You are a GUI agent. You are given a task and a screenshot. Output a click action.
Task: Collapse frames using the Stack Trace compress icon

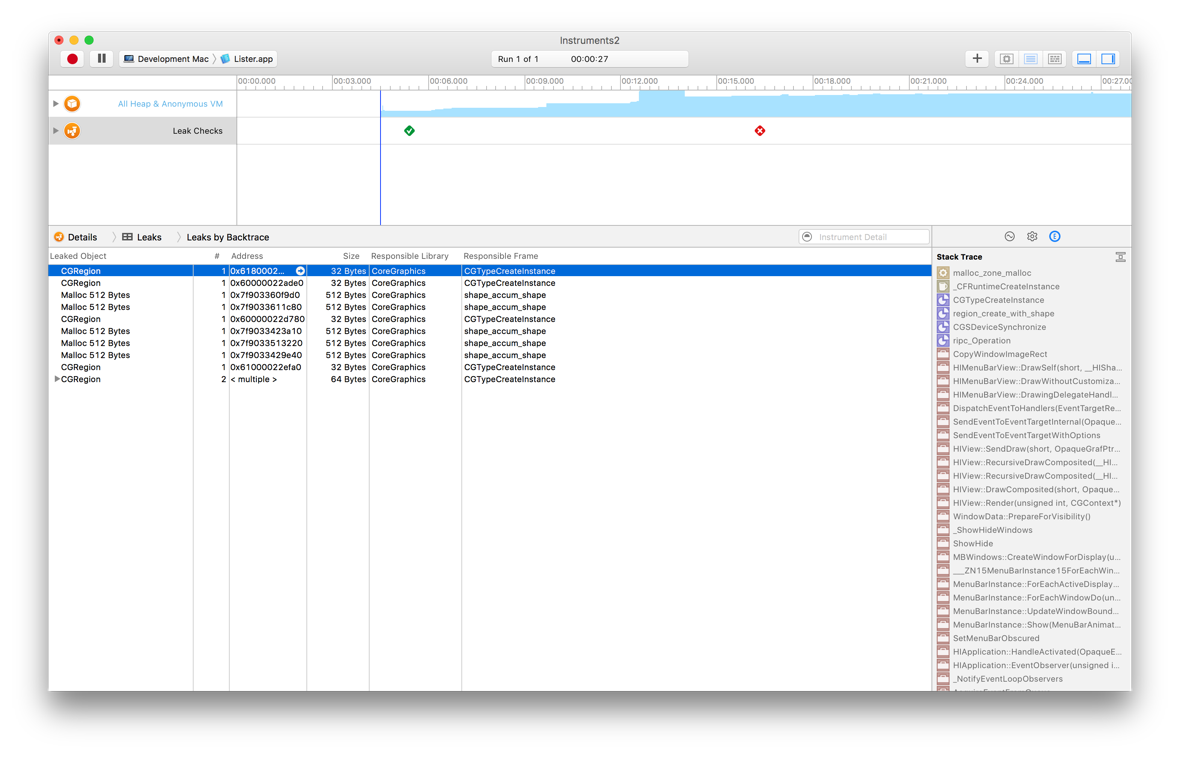pyautogui.click(x=1121, y=256)
